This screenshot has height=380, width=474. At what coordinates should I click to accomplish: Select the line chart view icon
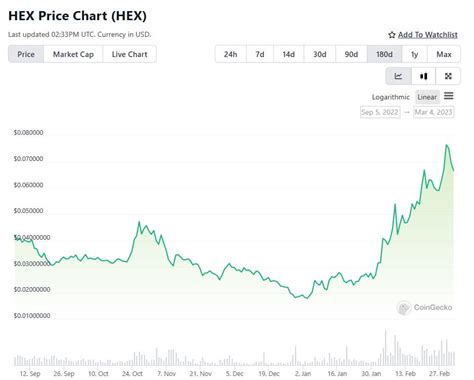coord(398,76)
